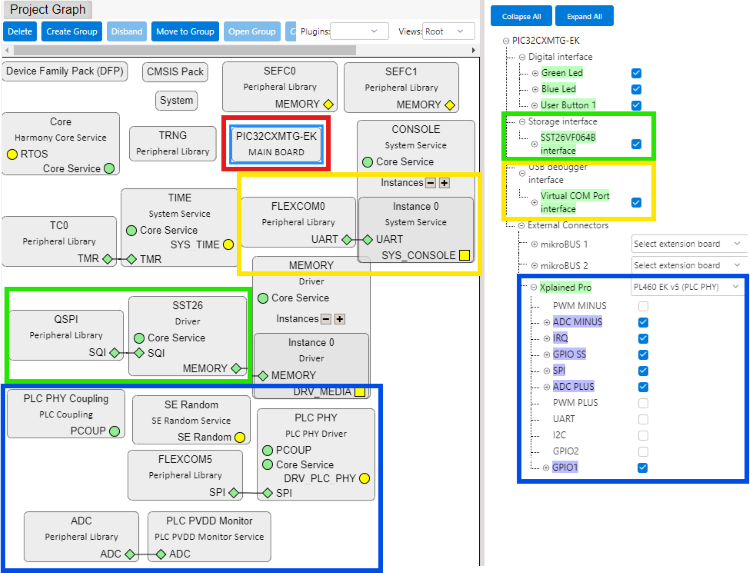The height and width of the screenshot is (573, 750).
Task: Add a CONSOLE instance with plus button
Action: (x=444, y=183)
